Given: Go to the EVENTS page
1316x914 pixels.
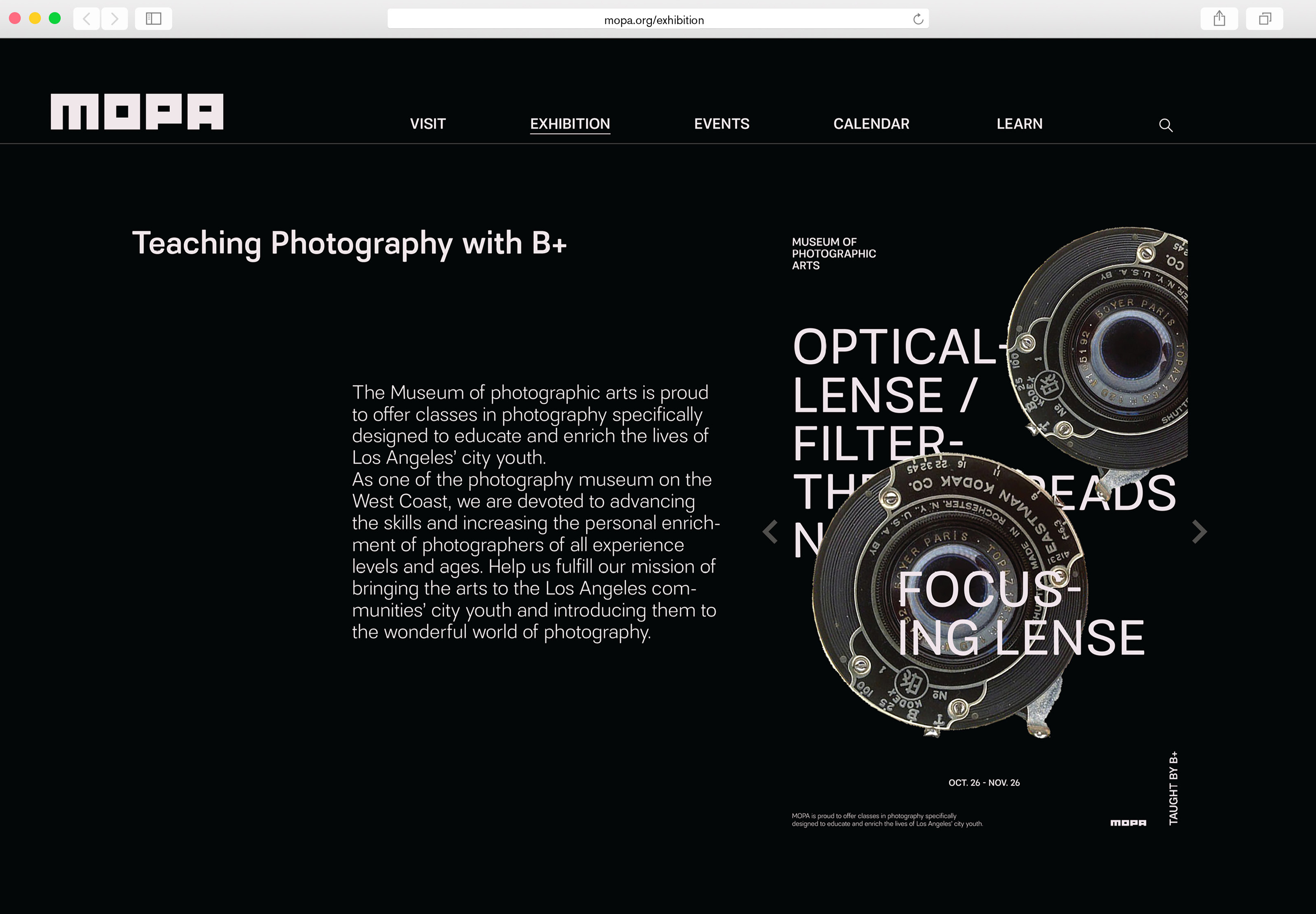Looking at the screenshot, I should coord(722,124).
